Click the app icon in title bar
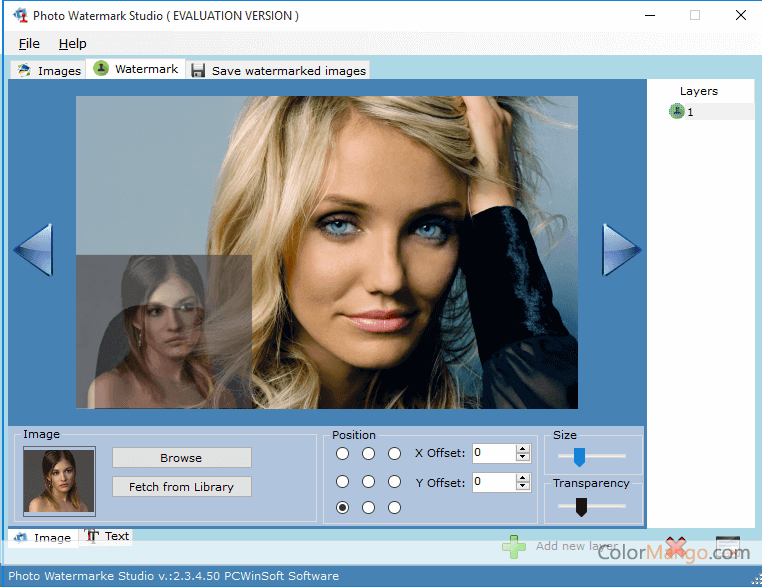The image size is (762, 587). [x=19, y=16]
